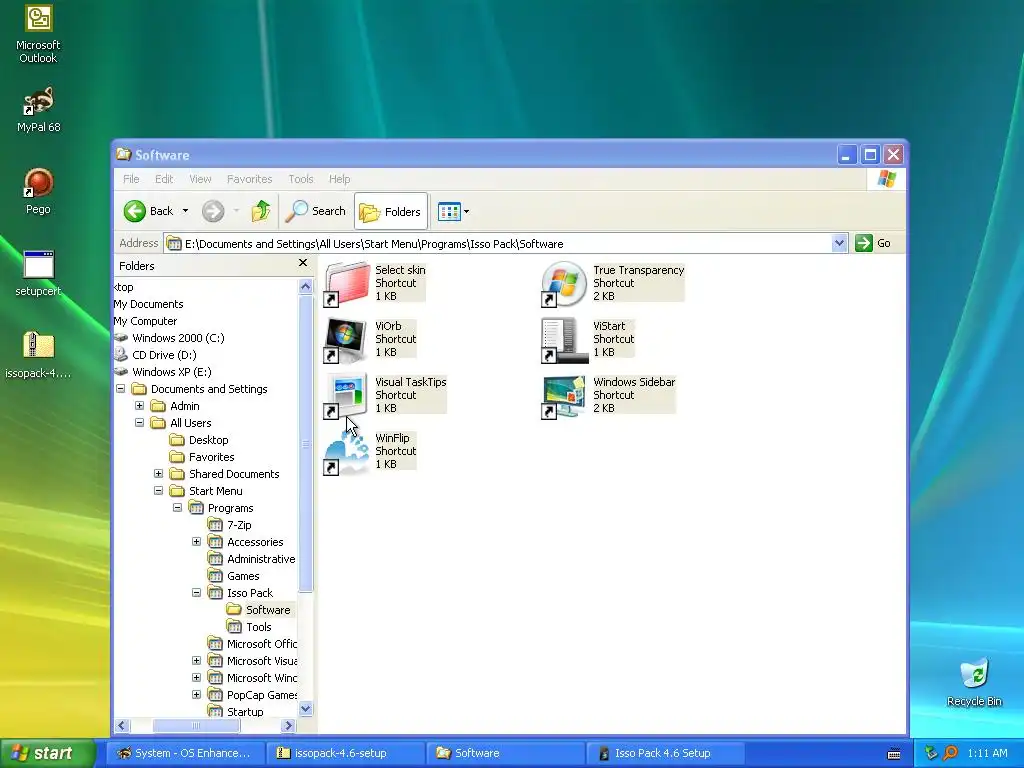Collapse the Documents and Settings node
This screenshot has height=768, width=1024.
[x=120, y=389]
